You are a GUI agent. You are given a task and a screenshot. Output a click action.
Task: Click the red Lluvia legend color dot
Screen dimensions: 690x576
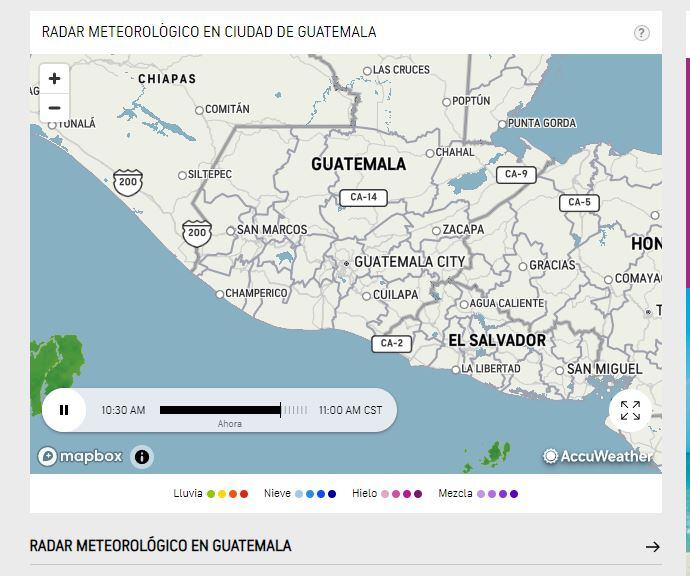(x=244, y=494)
